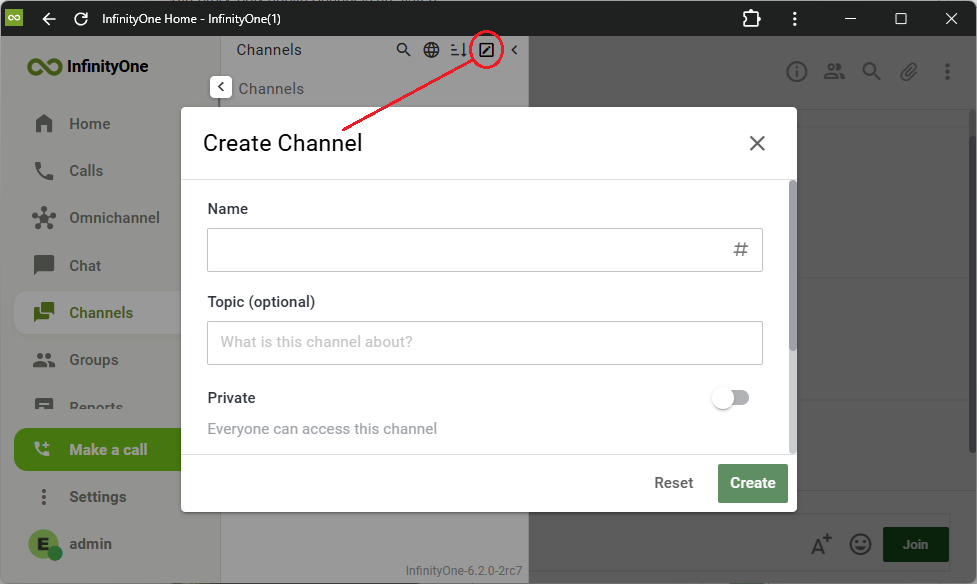Click the Chat bubble icon
The width and height of the screenshot is (977, 584).
coord(44,266)
